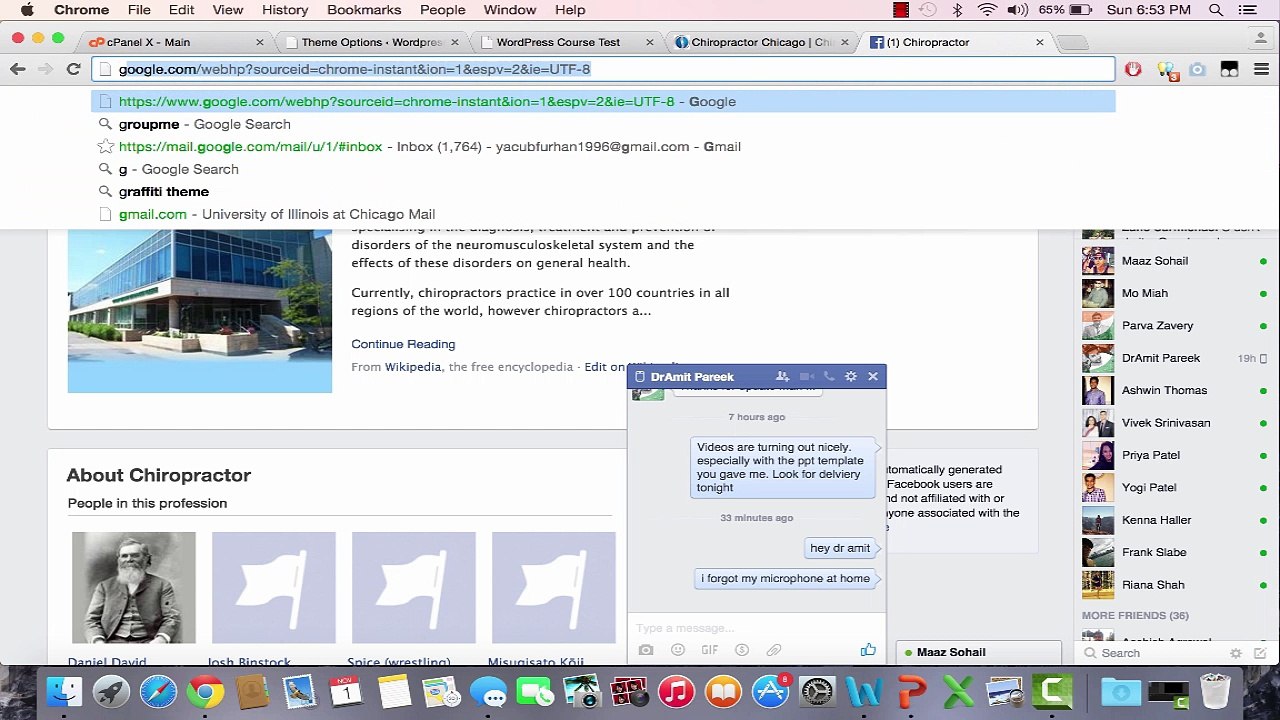1280x720 pixels.
Task: Open the Maaz Sohail minimized chat tab
Action: click(x=978, y=652)
